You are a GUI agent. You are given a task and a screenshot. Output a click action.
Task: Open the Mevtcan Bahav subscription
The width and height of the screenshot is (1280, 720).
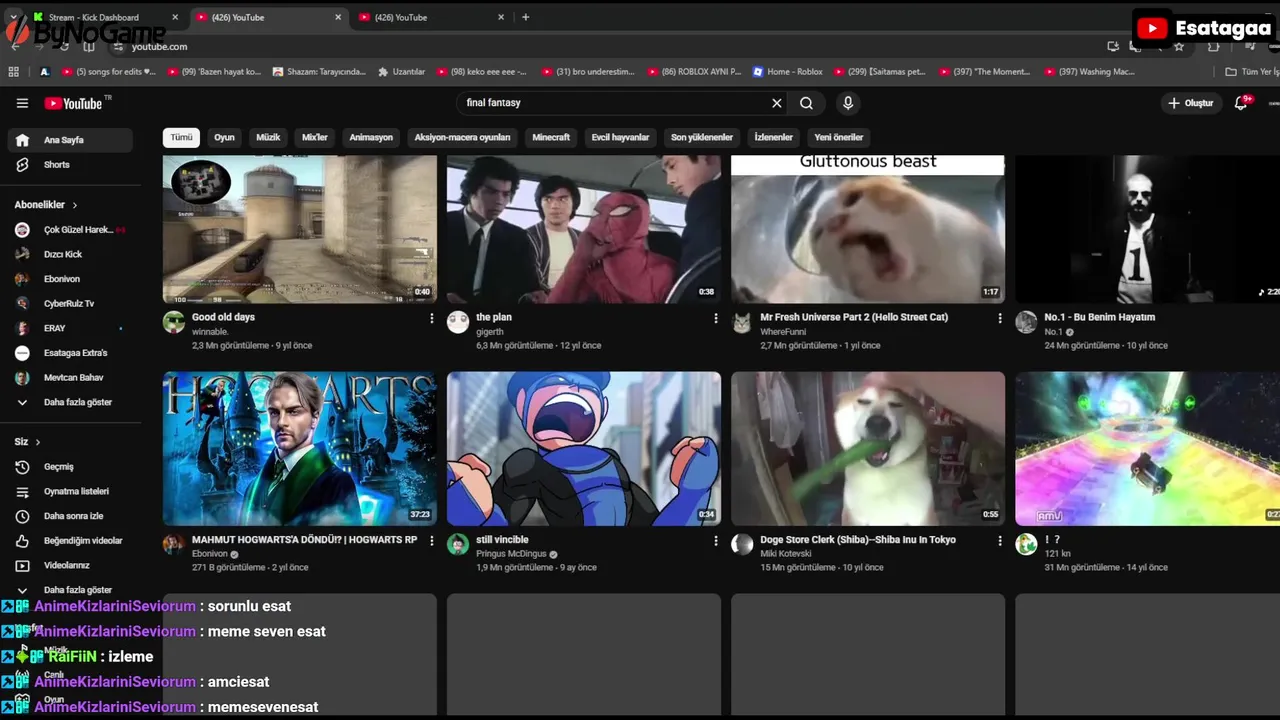[70, 378]
